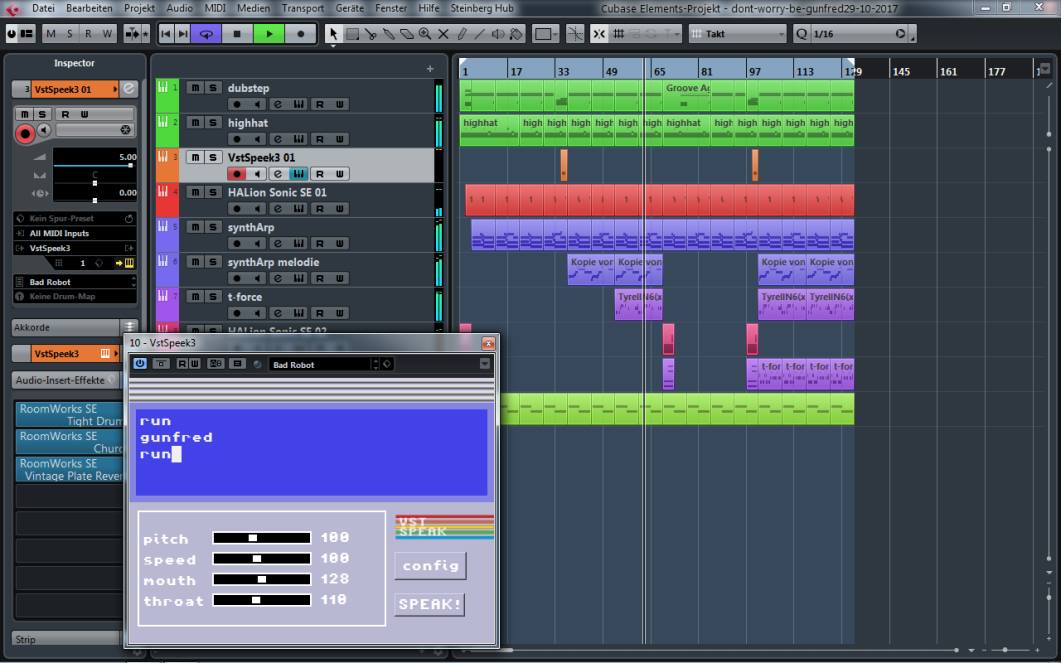Toggle the Snap on/off icon
The width and height of the screenshot is (1061, 663).
point(599,34)
